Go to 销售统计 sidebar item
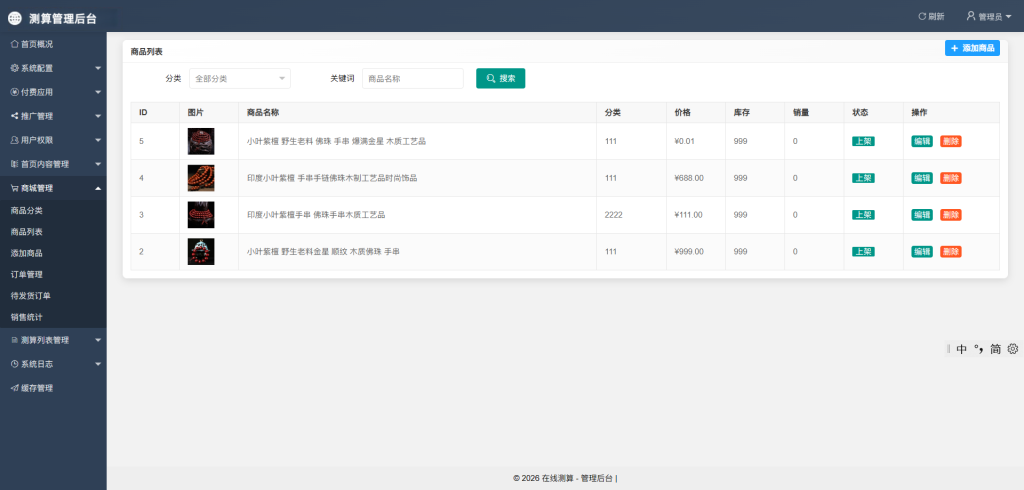 click(27, 317)
